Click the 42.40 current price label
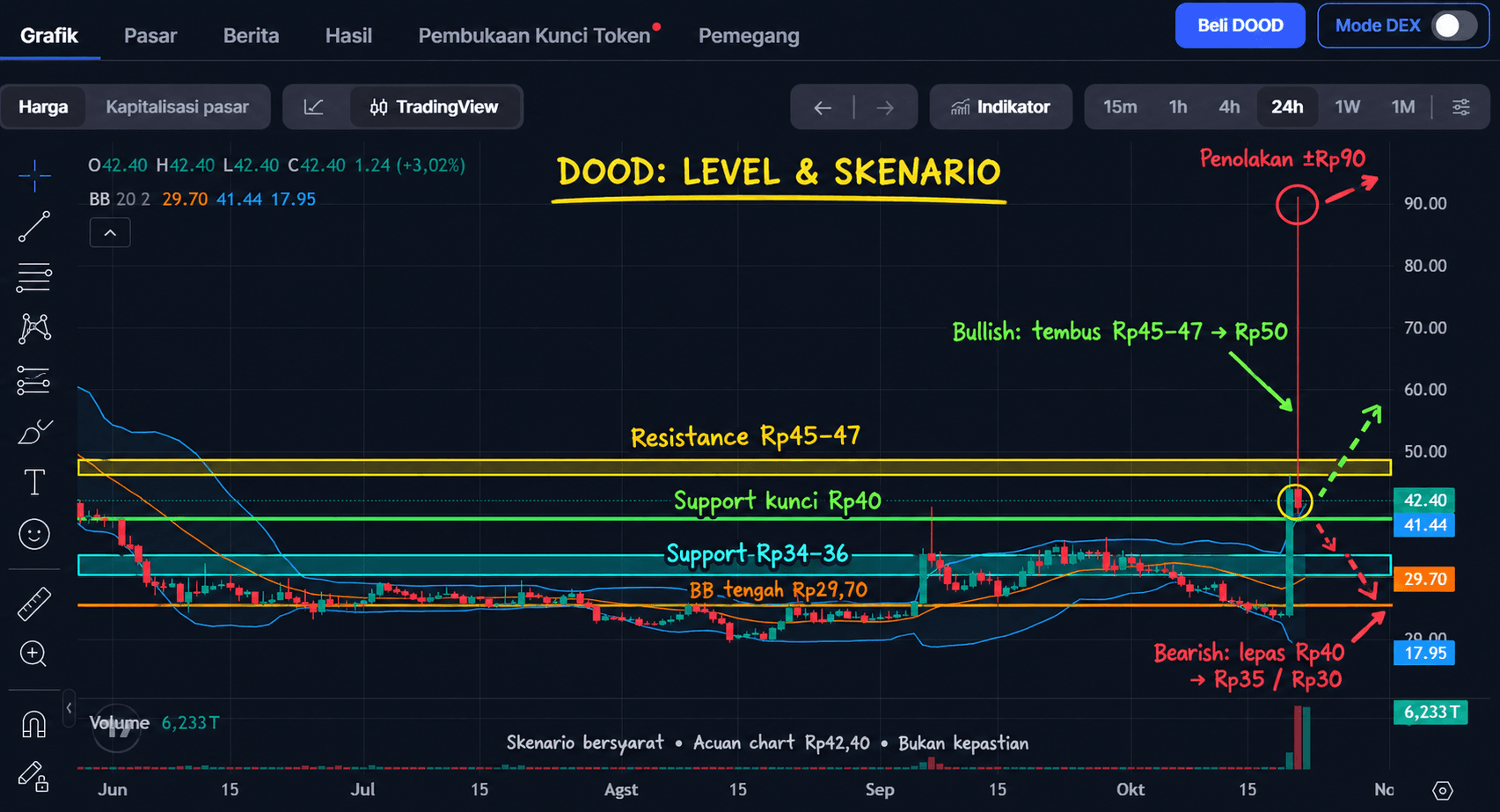Screen dimensions: 1500x812 (1424, 501)
